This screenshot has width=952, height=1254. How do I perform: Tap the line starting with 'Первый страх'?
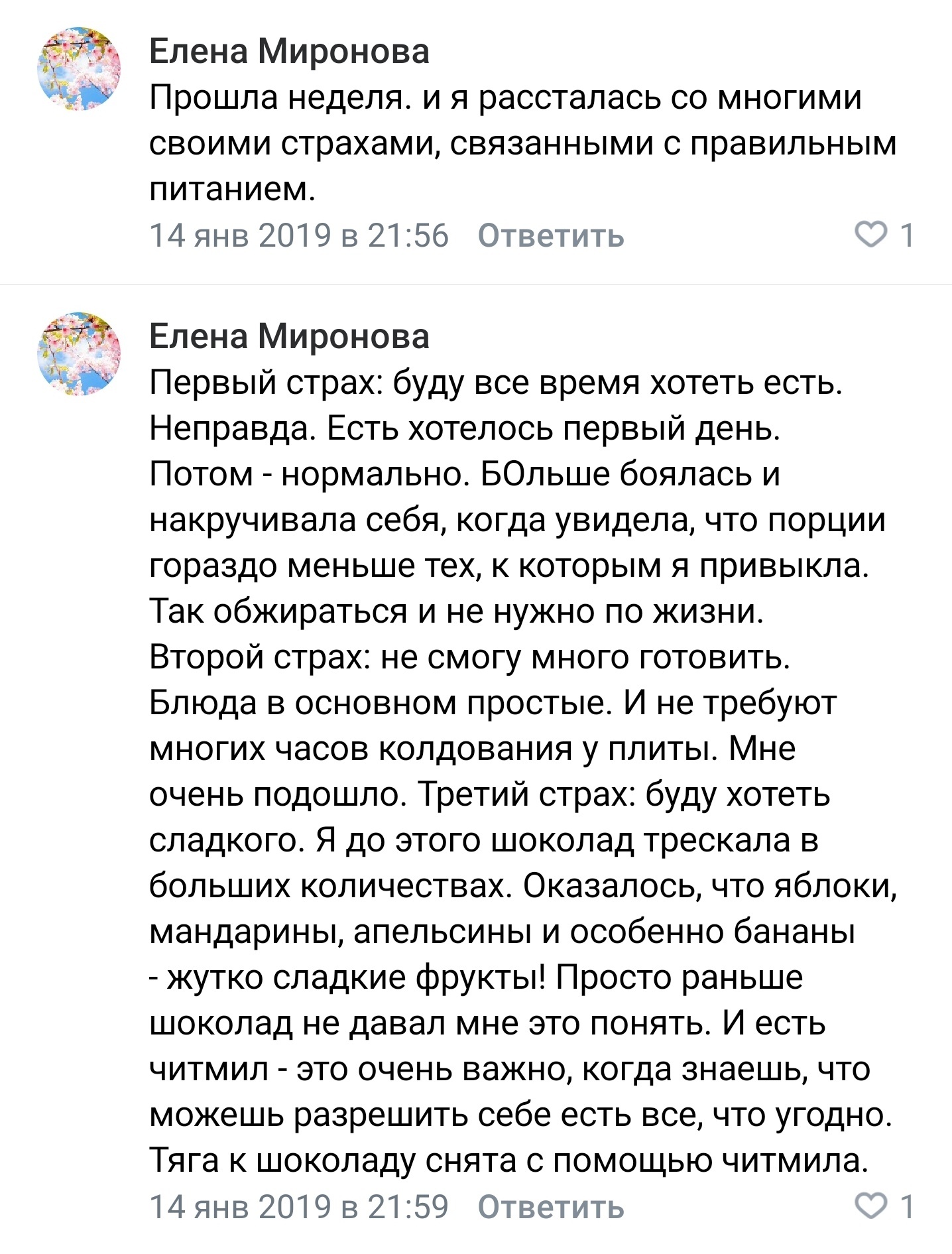(x=495, y=383)
